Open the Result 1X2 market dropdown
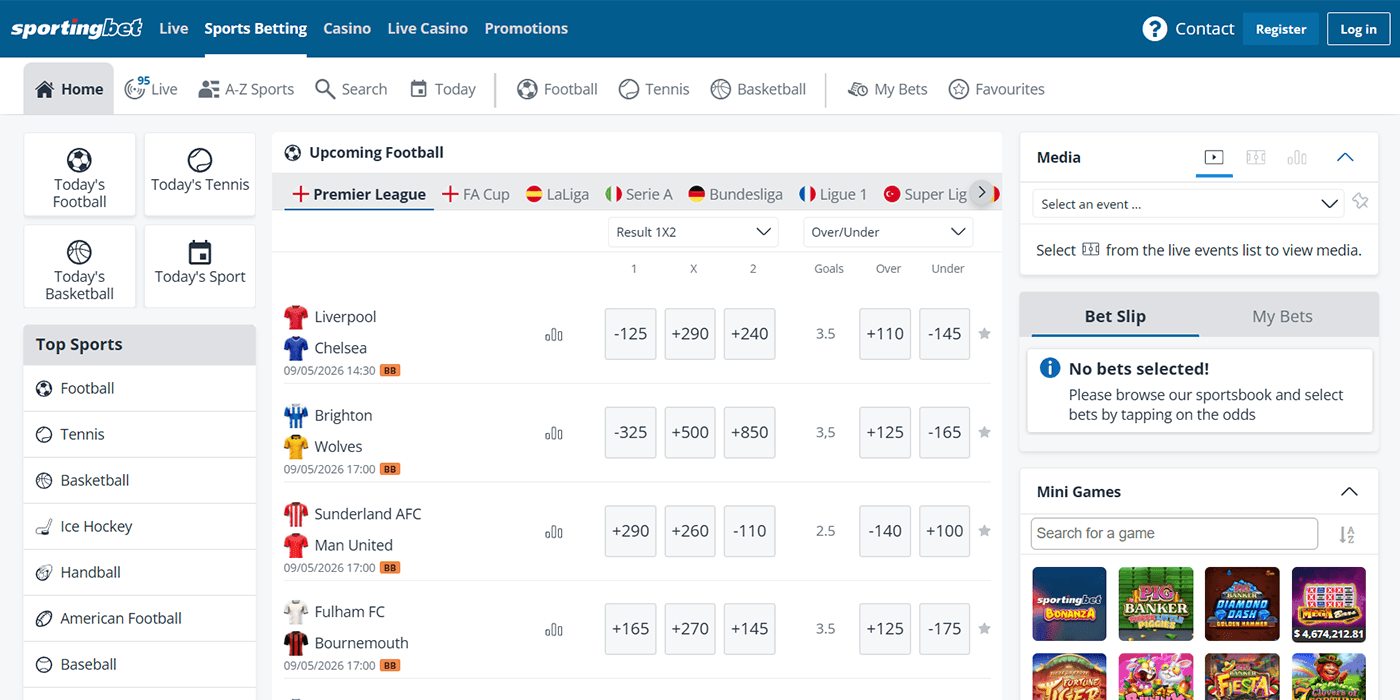The height and width of the screenshot is (700, 1400). coord(693,232)
